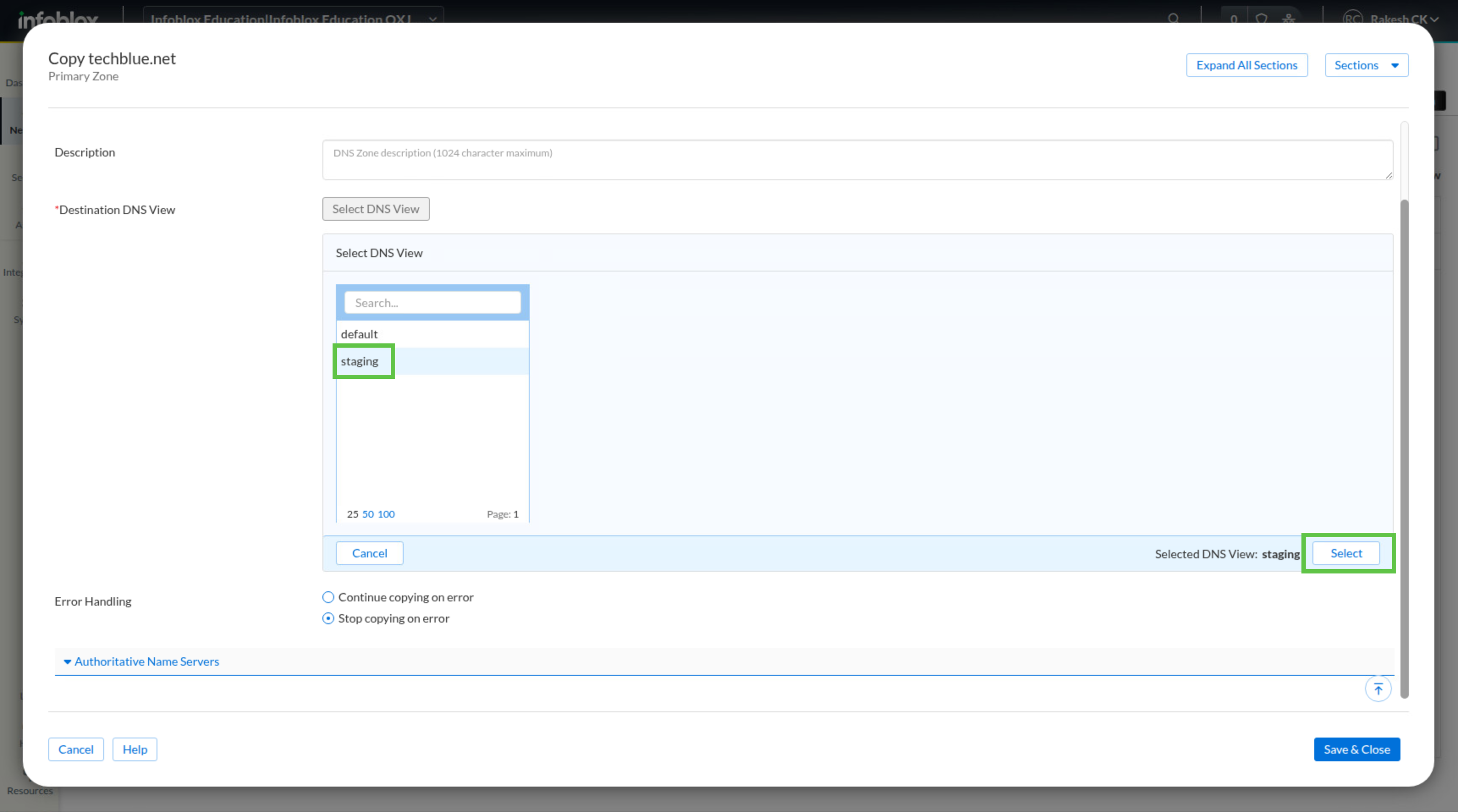Choose 'default' DNS view in list

(x=432, y=334)
